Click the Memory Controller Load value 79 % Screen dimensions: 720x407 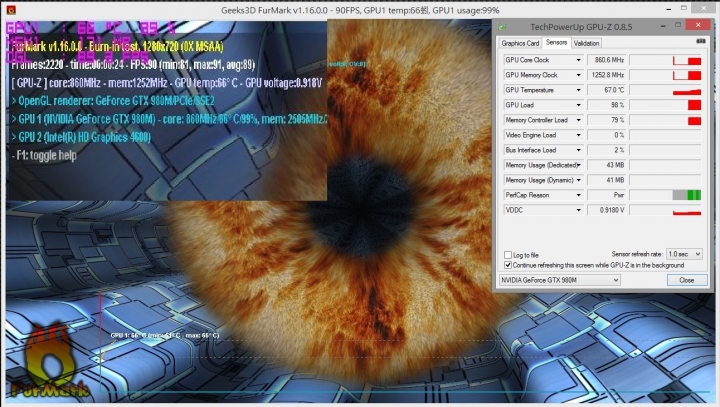607,120
